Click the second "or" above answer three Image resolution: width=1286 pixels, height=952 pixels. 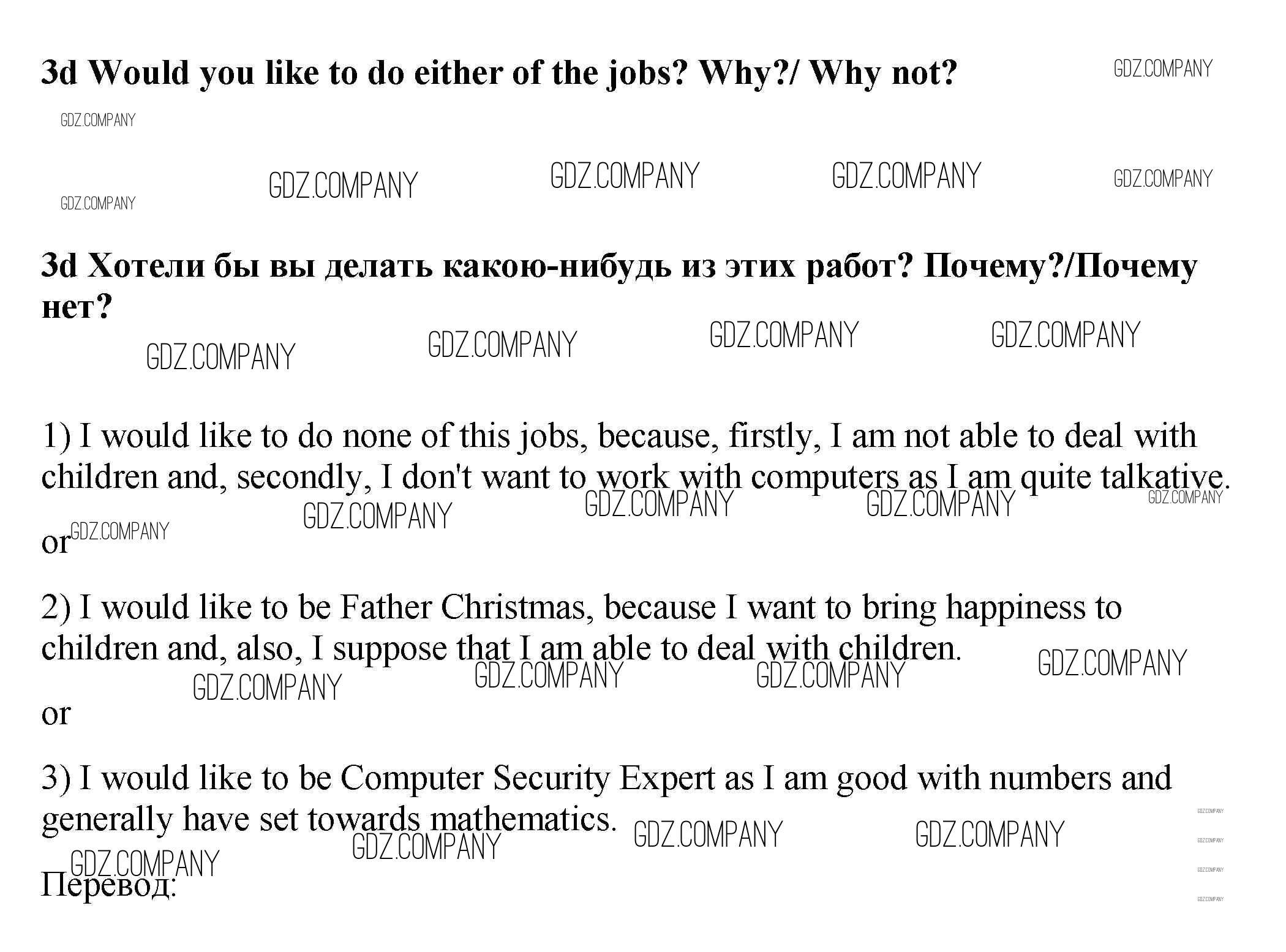pos(56,714)
